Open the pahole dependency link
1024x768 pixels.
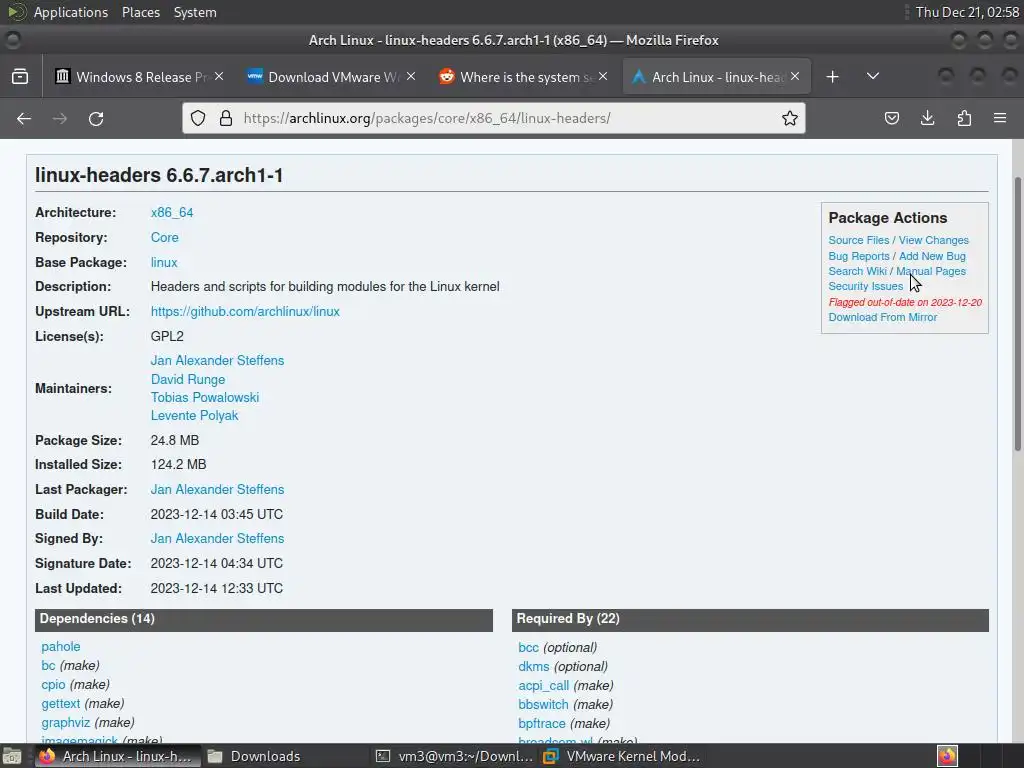pos(61,647)
